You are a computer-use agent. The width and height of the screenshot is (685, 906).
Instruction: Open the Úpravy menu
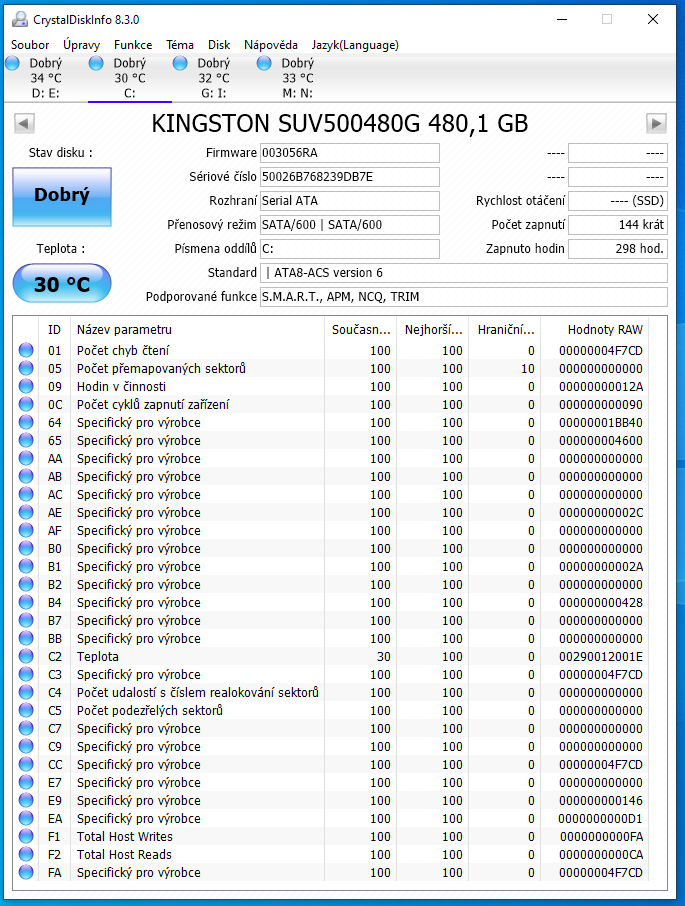(x=81, y=44)
